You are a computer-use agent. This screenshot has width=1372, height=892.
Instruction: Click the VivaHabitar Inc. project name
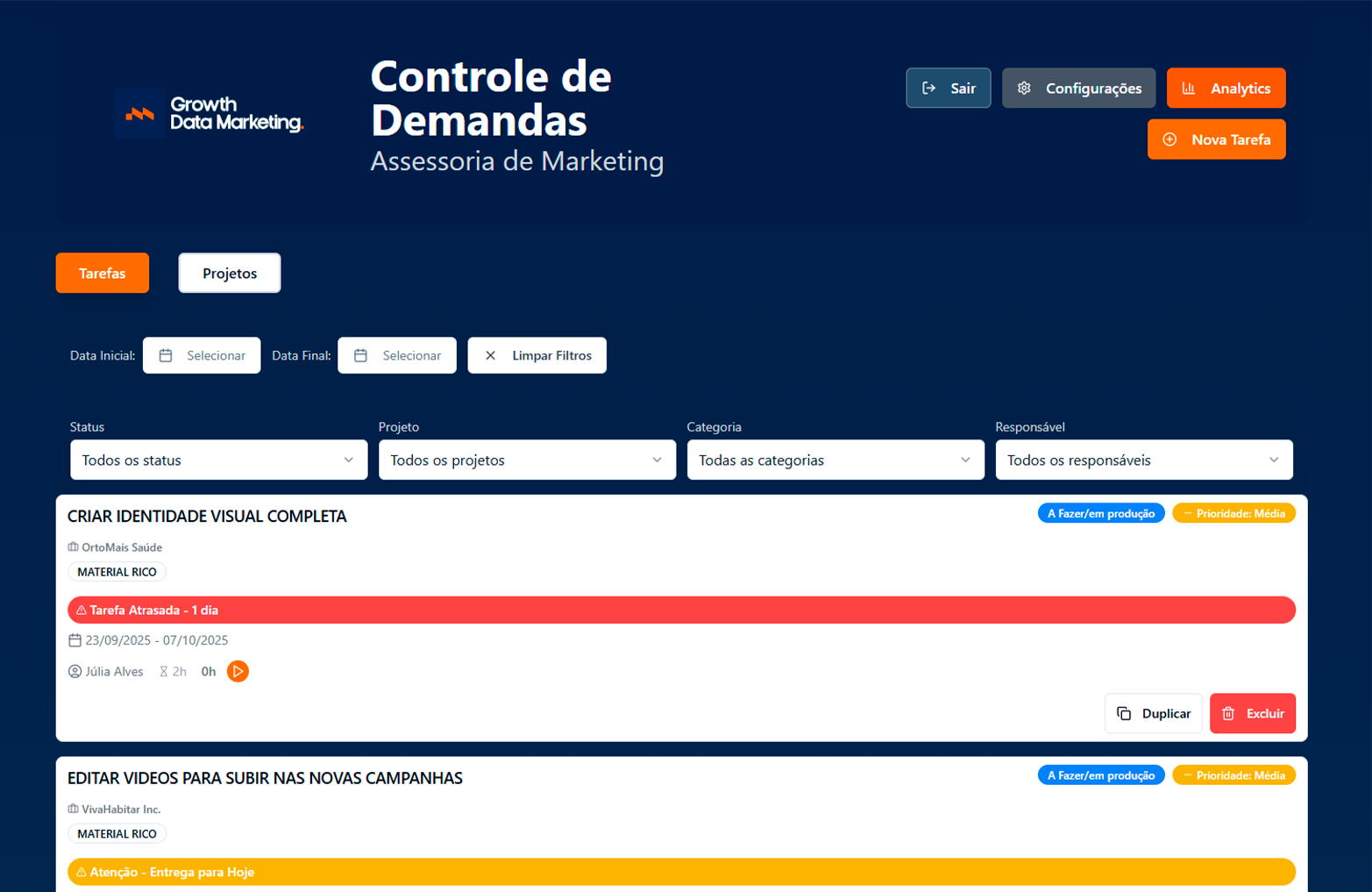pyautogui.click(x=121, y=810)
